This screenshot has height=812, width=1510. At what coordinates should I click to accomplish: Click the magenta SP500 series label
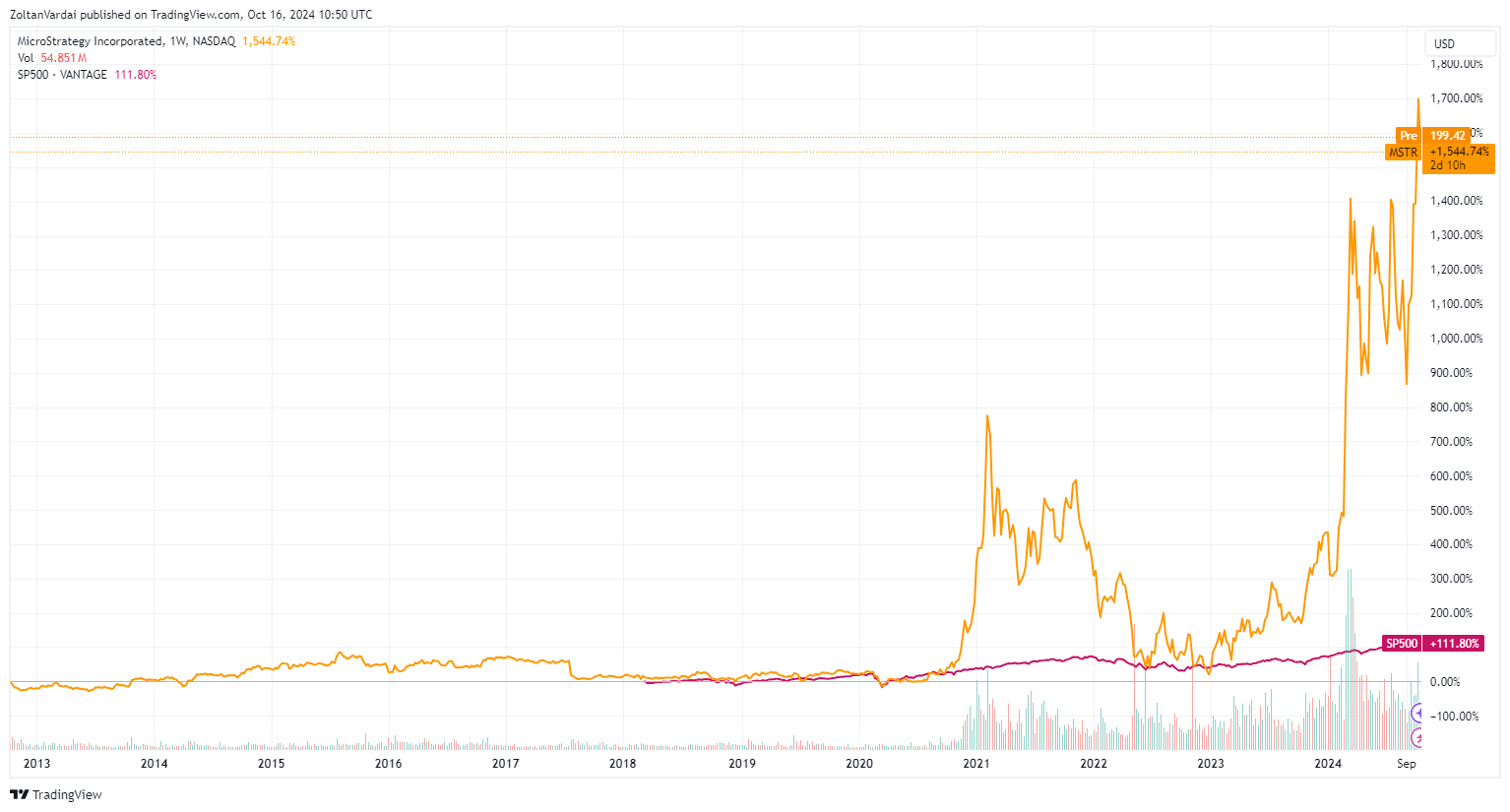click(1402, 644)
